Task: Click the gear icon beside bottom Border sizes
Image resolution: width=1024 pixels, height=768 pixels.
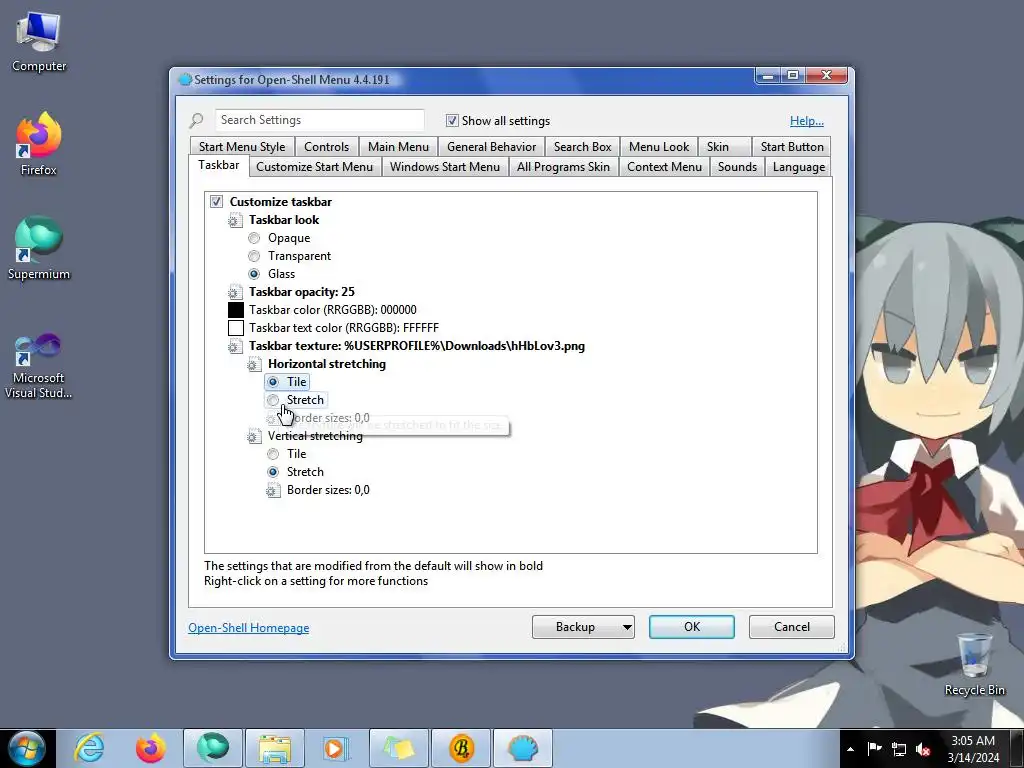Action: point(273,490)
